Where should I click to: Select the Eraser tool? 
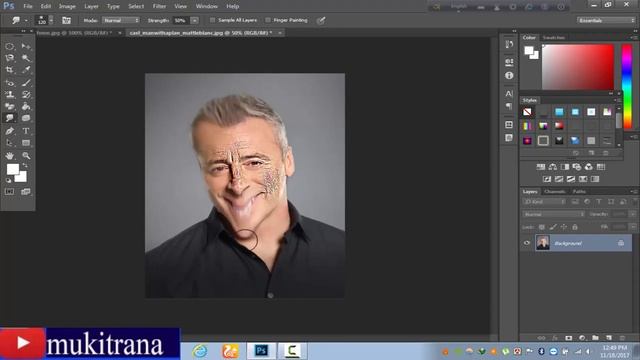pos(10,107)
